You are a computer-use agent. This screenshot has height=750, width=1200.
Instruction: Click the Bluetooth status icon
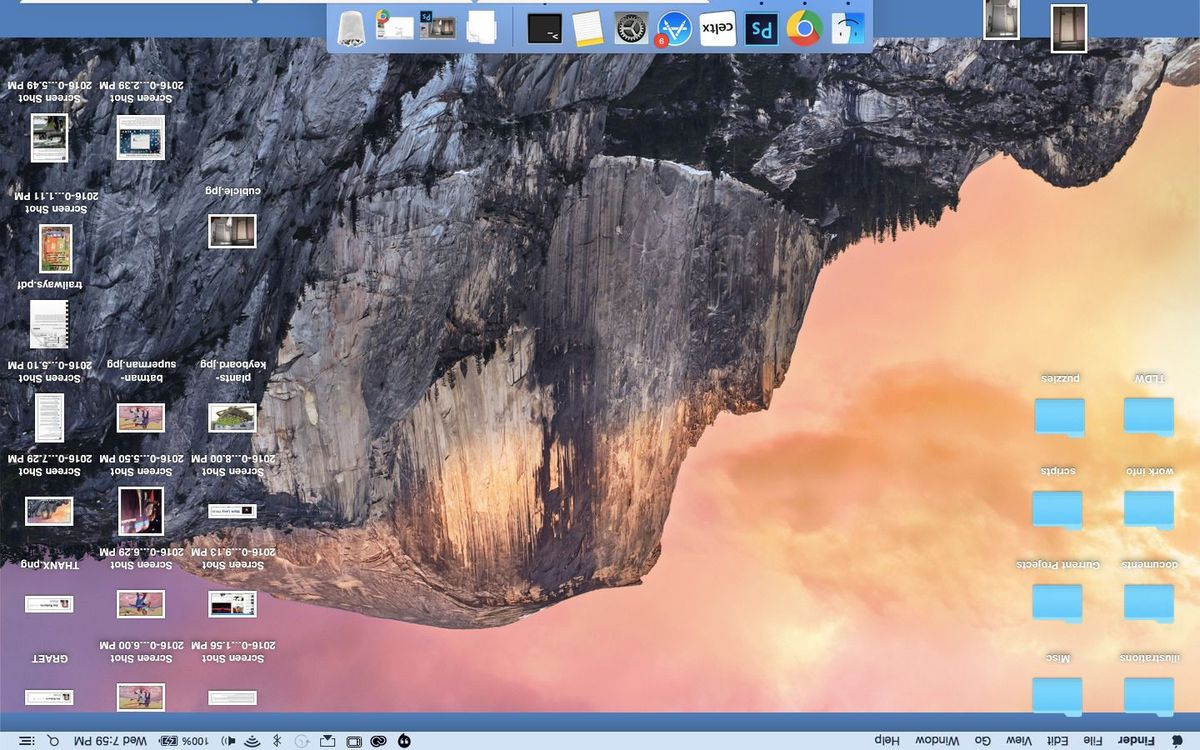277,741
